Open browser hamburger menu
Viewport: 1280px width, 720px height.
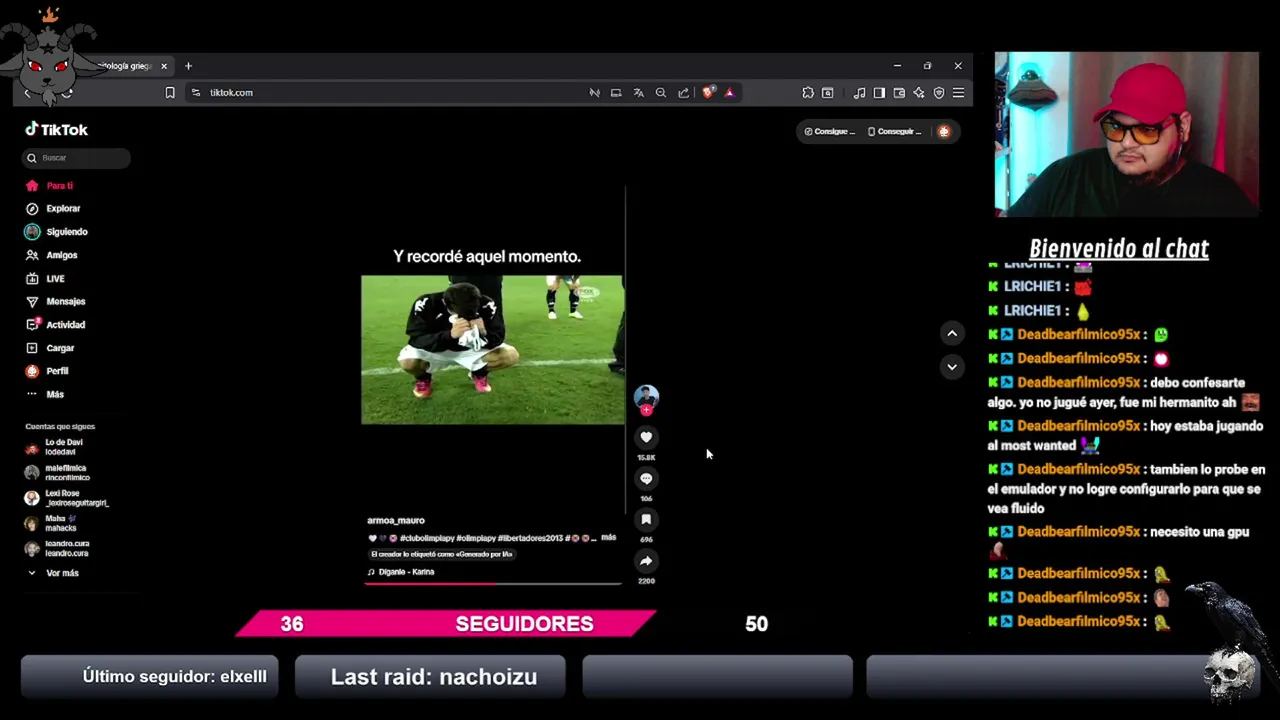coord(958,93)
